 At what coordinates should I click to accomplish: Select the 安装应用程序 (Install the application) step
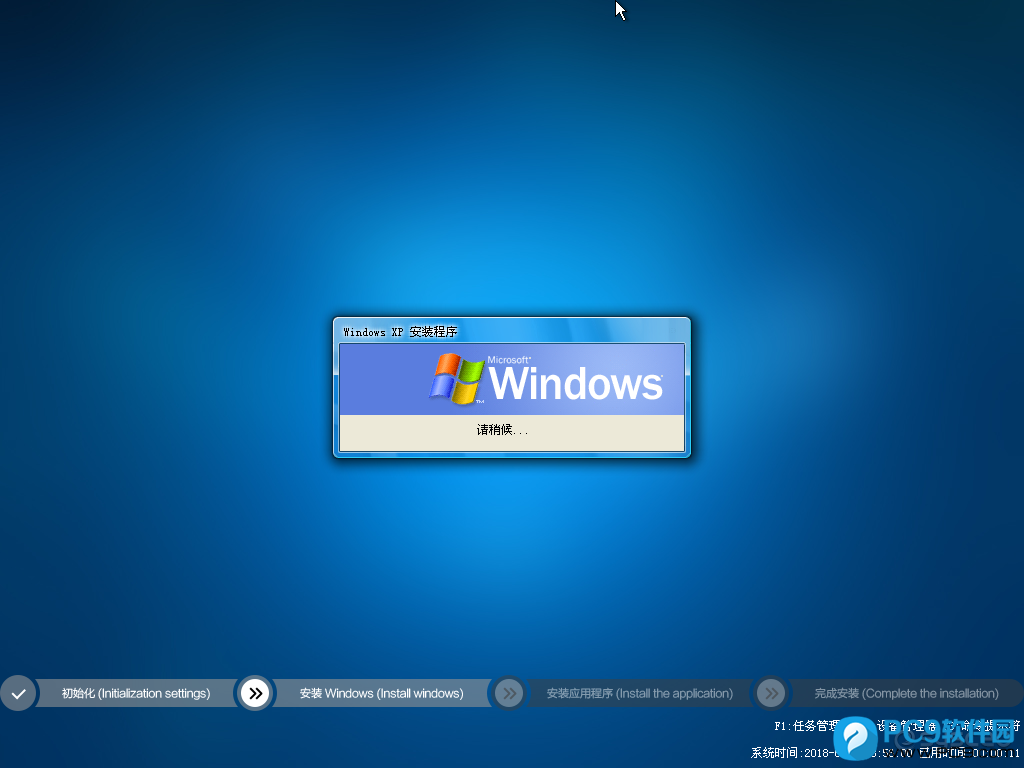pyautogui.click(x=639, y=694)
